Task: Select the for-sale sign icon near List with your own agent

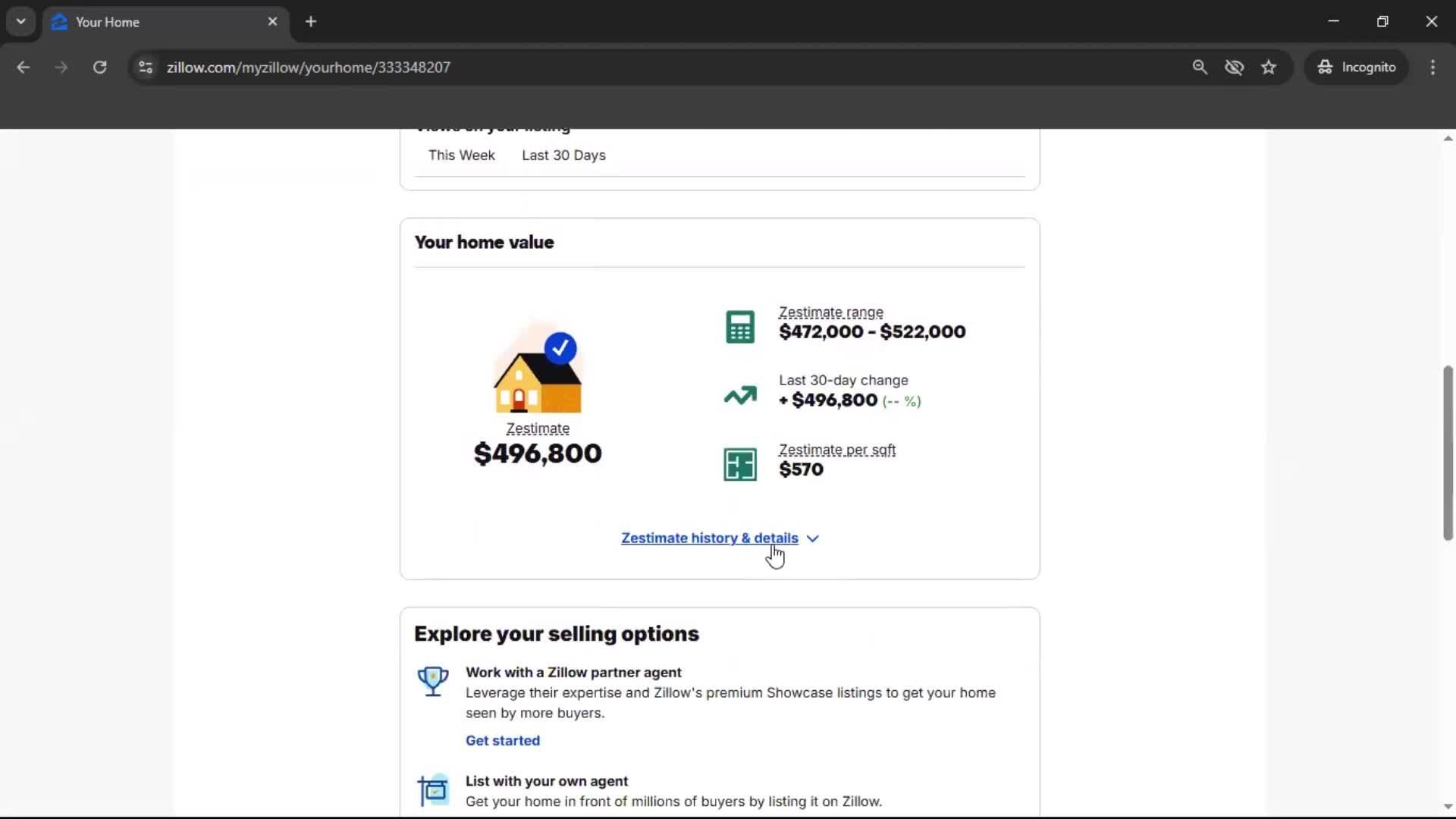Action: 433,790
